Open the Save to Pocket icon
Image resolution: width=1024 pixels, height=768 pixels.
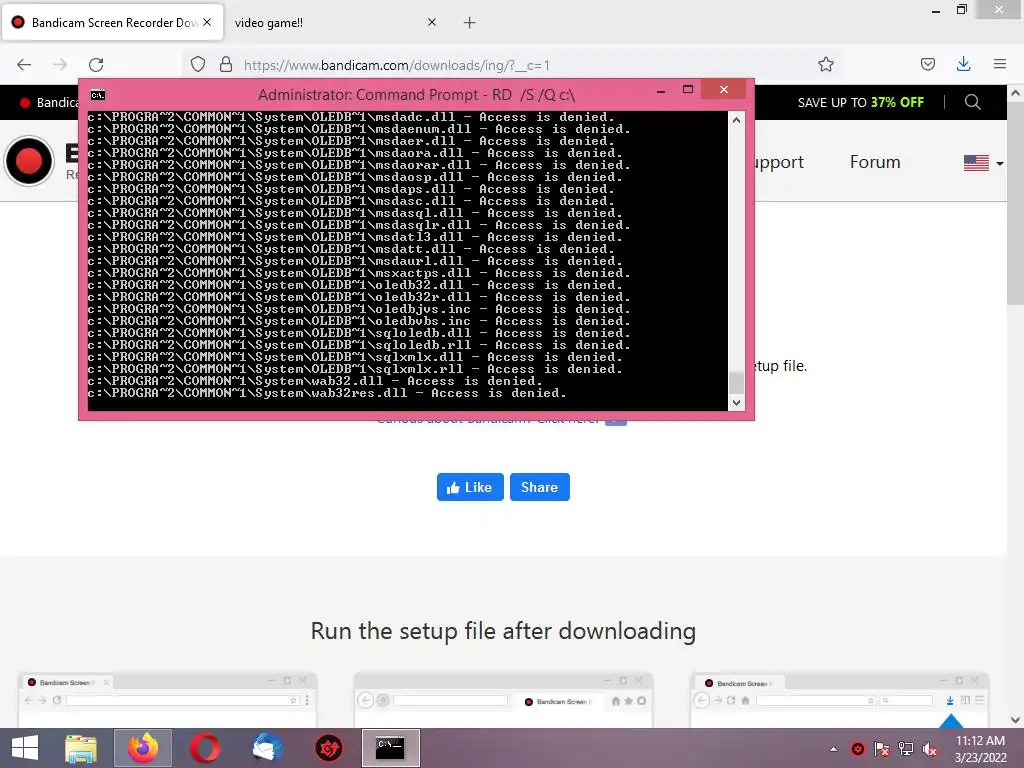click(927, 64)
